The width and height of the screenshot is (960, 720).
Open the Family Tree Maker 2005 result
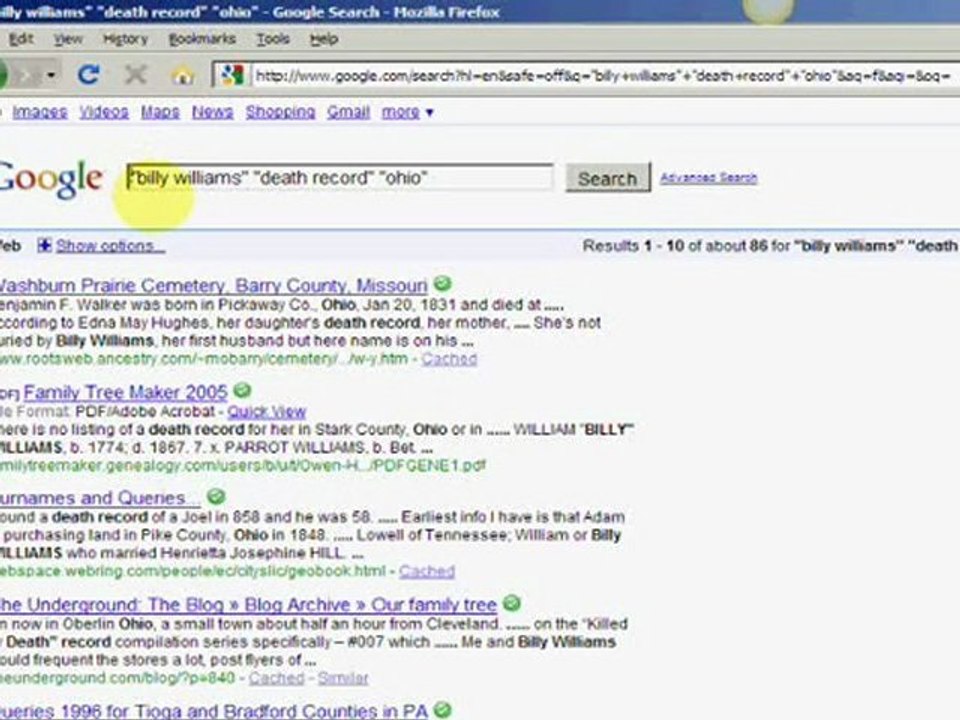click(126, 392)
